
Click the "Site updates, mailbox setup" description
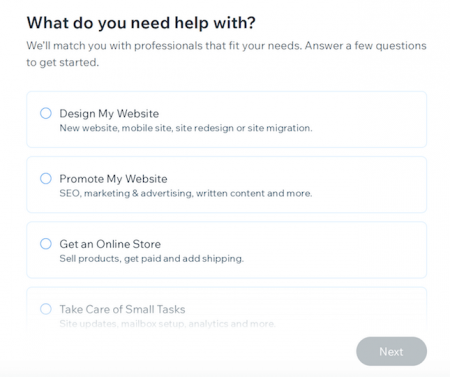(167, 324)
